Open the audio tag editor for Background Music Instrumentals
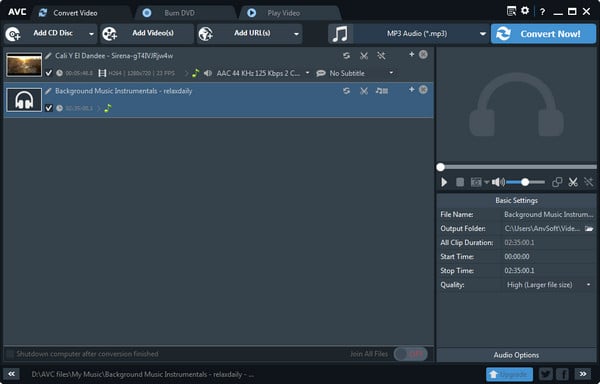Screen dimensions: 600x384 tap(382, 91)
